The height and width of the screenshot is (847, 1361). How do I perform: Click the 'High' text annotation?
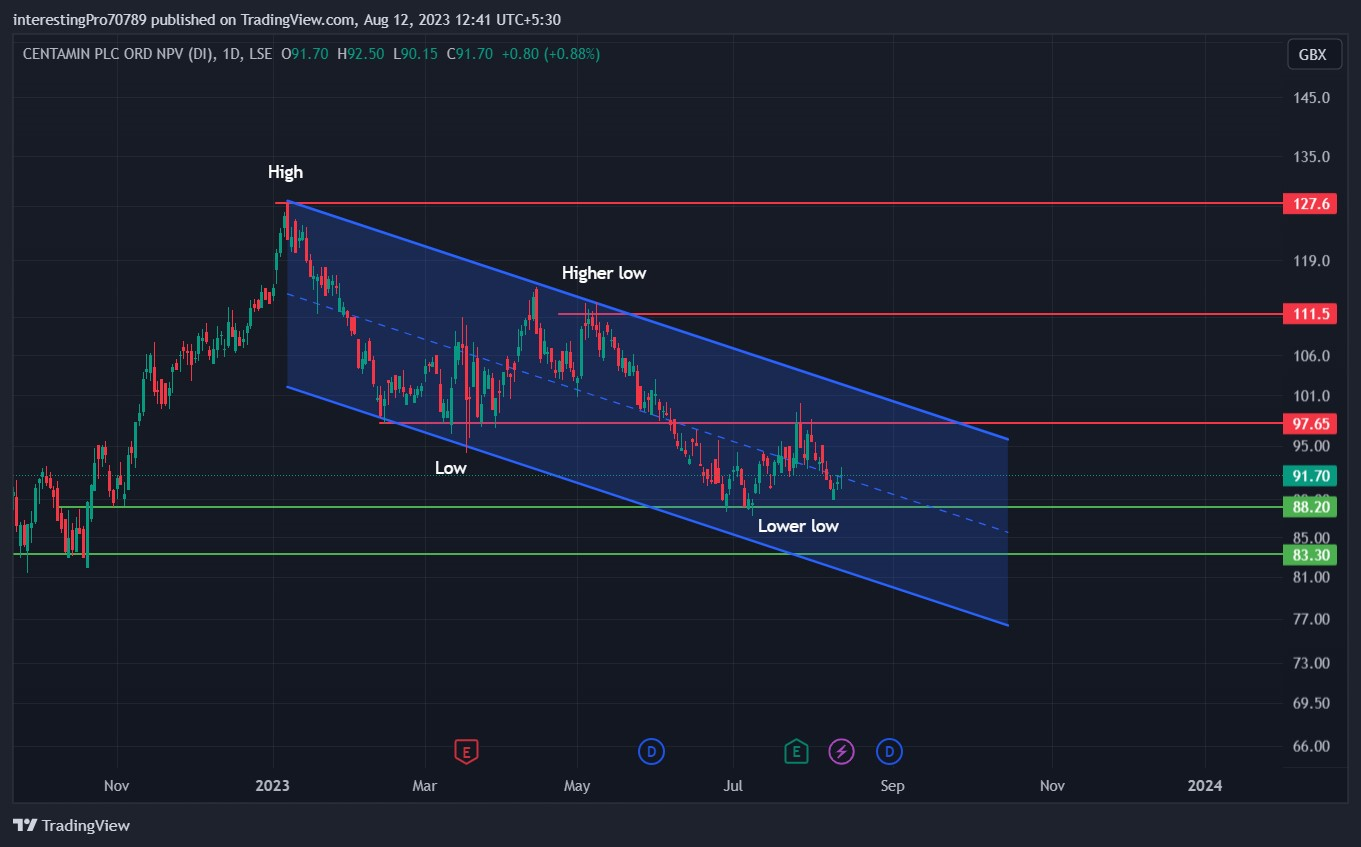pyautogui.click(x=285, y=172)
